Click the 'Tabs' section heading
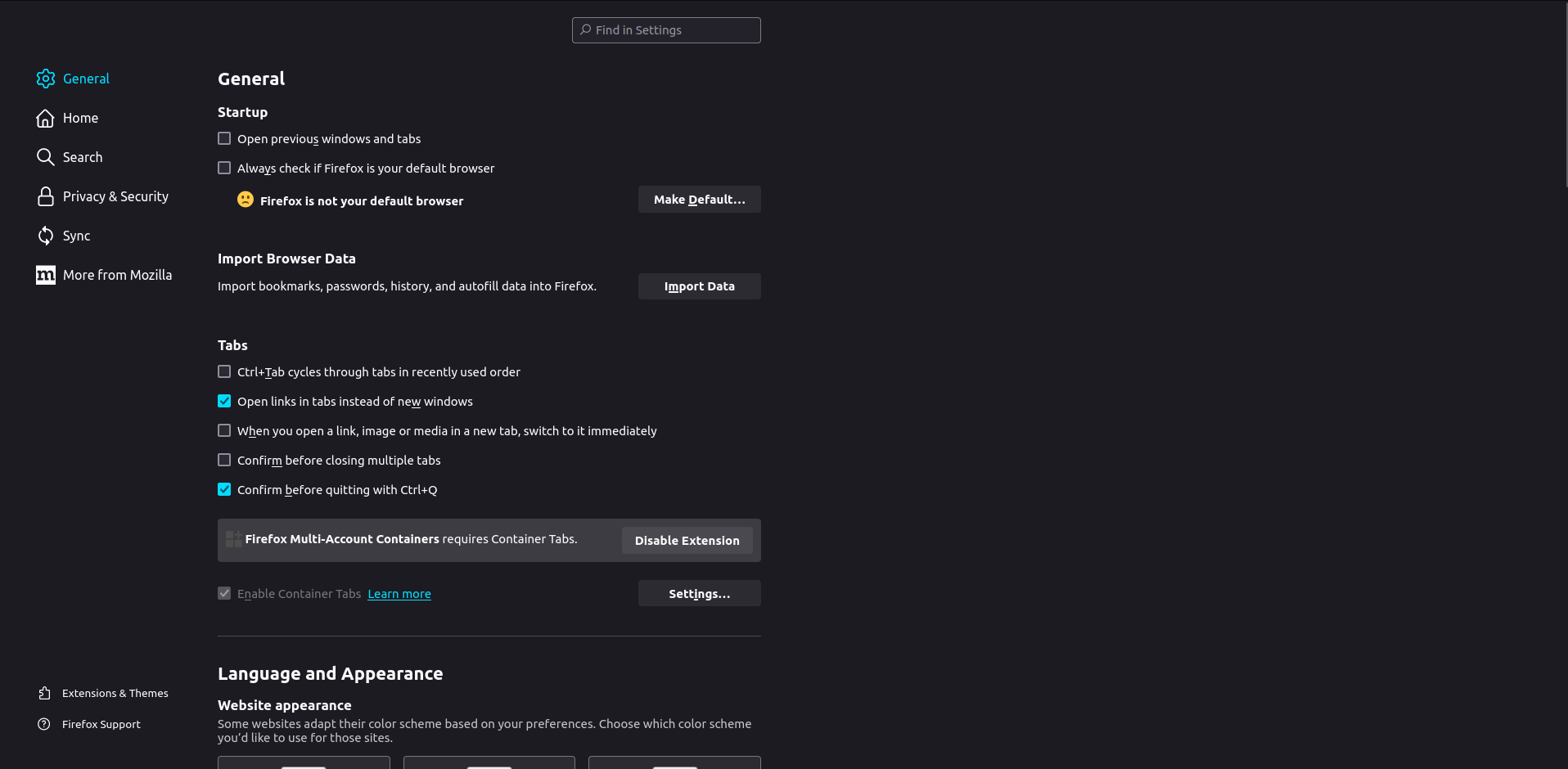The width and height of the screenshot is (1568, 769). [x=232, y=345]
